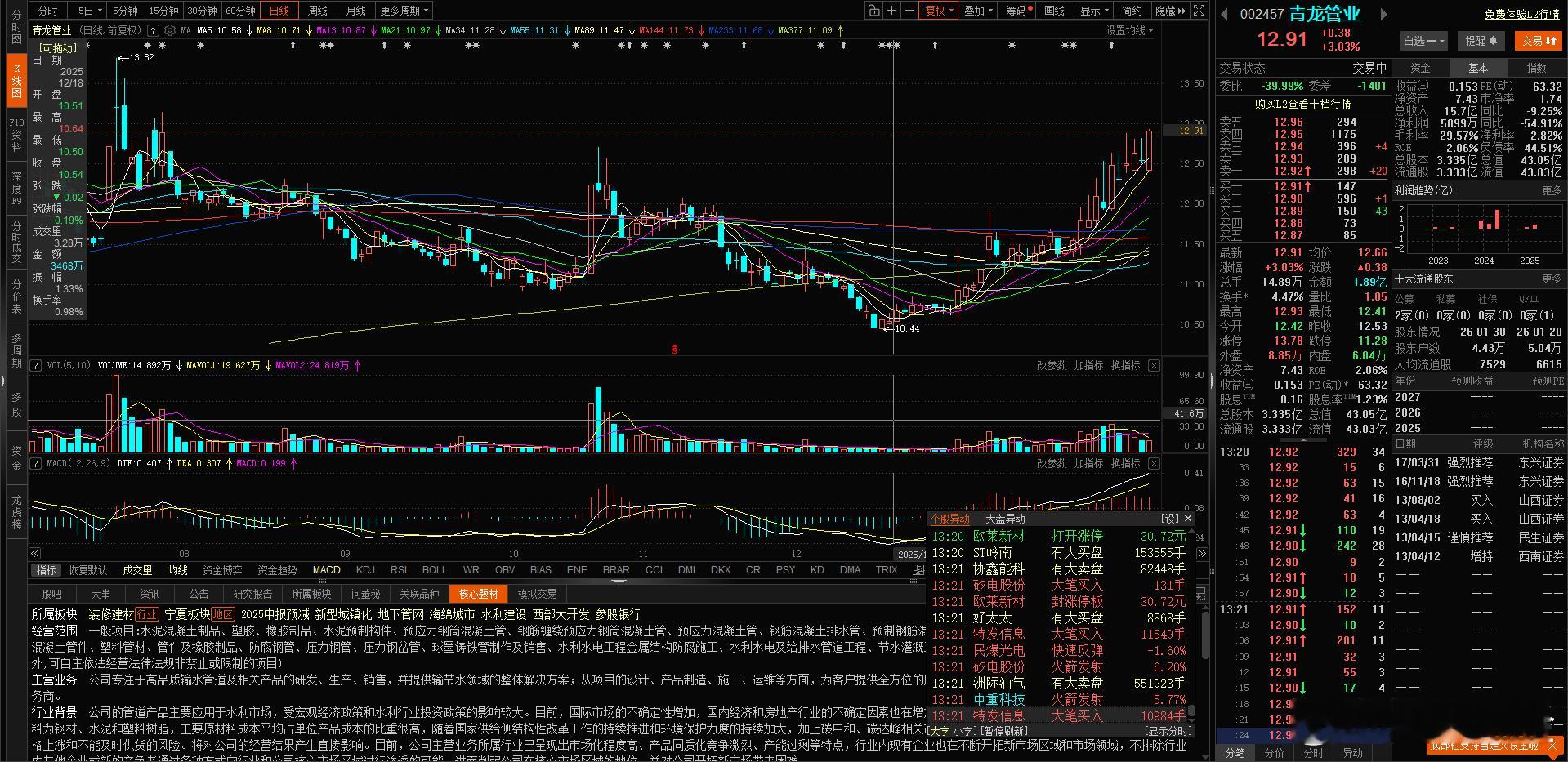Click the 装修建材 sector link
Viewport: 1568px width, 762px height.
[x=111, y=614]
